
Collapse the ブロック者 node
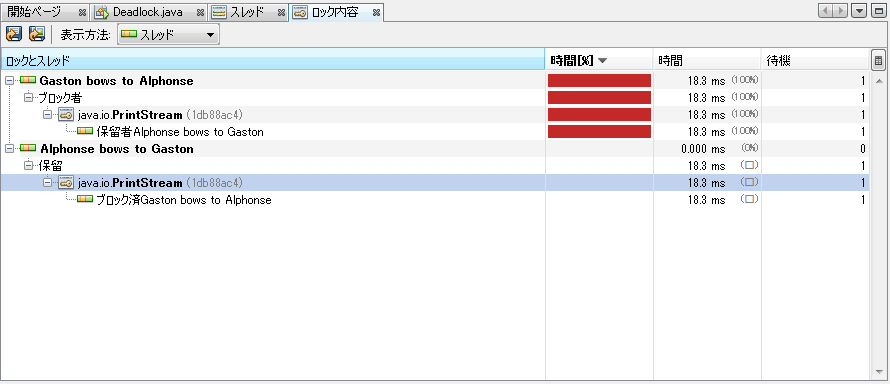pos(28,98)
